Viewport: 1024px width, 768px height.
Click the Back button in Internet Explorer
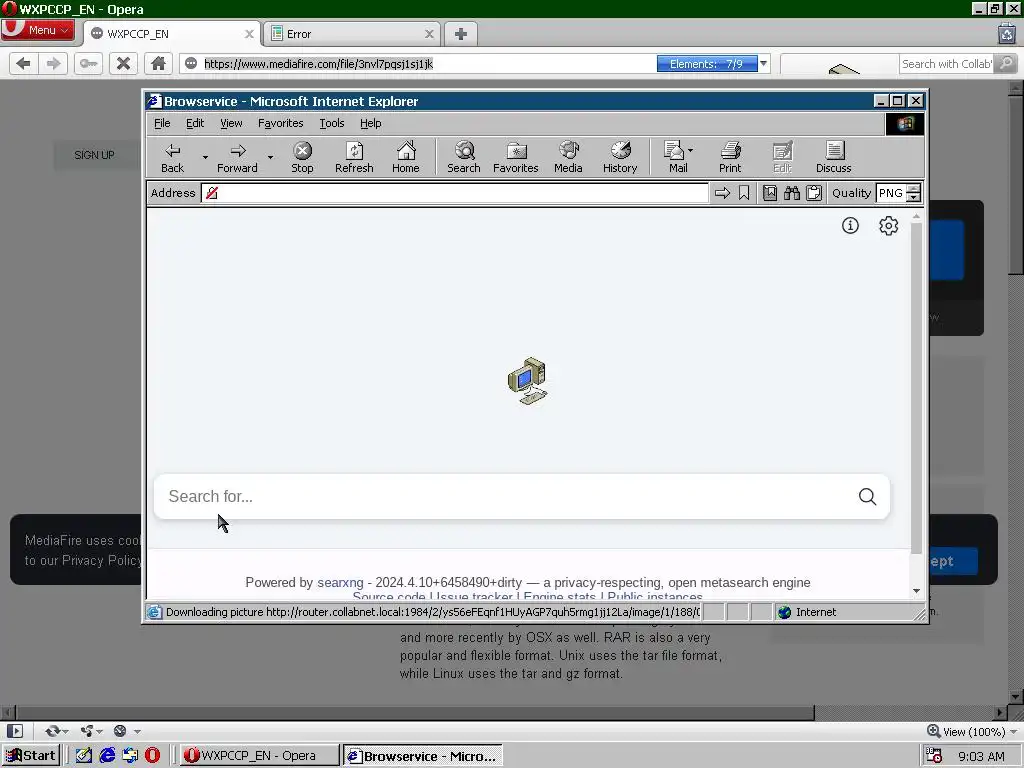tap(172, 158)
